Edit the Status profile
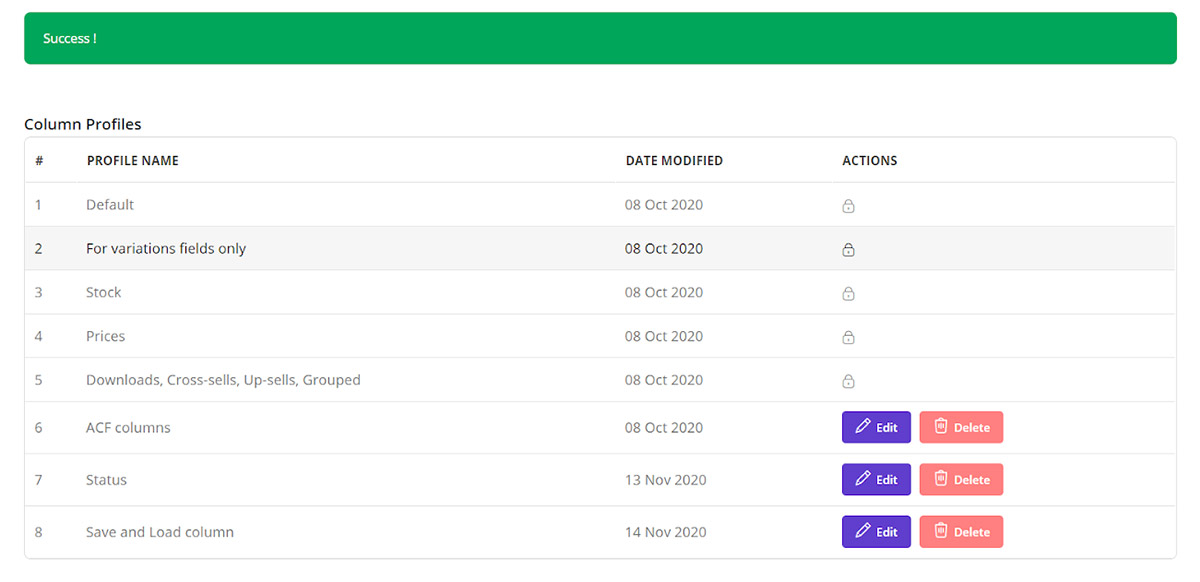This screenshot has width=1200, height=582. [876, 479]
